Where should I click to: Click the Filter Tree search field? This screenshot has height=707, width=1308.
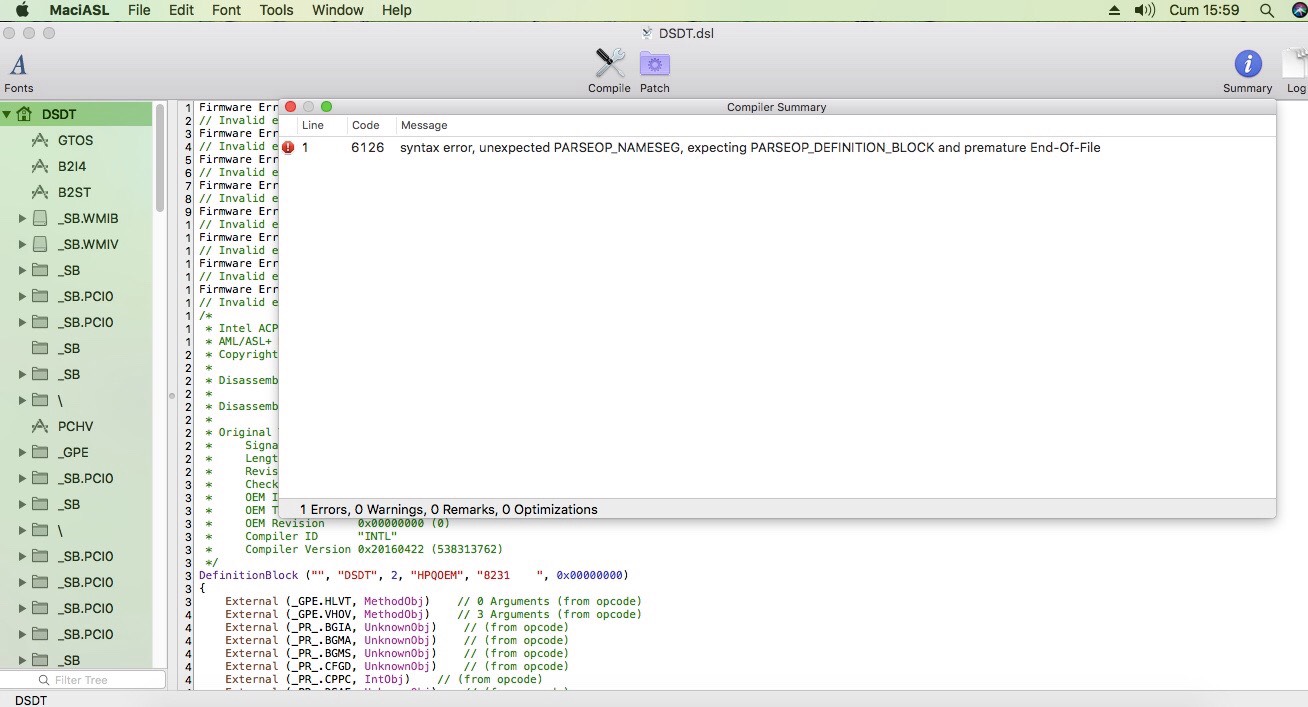point(82,680)
